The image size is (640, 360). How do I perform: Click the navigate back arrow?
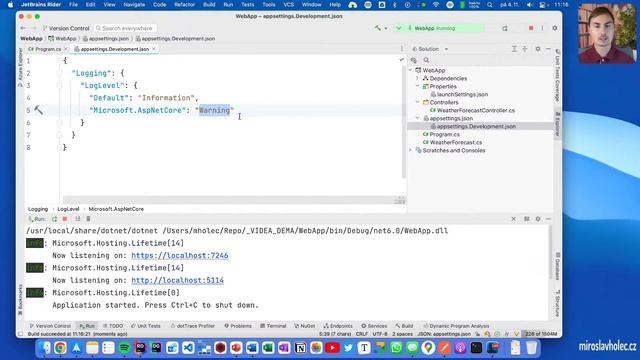pyautogui.click(x=23, y=28)
